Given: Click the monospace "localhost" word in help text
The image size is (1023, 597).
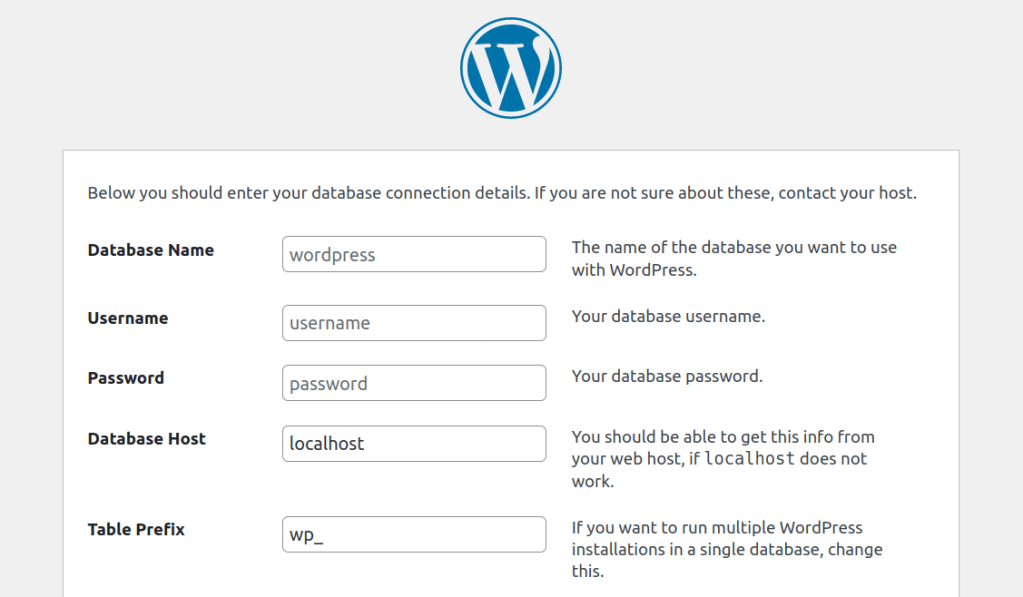Looking at the screenshot, I should (750, 459).
